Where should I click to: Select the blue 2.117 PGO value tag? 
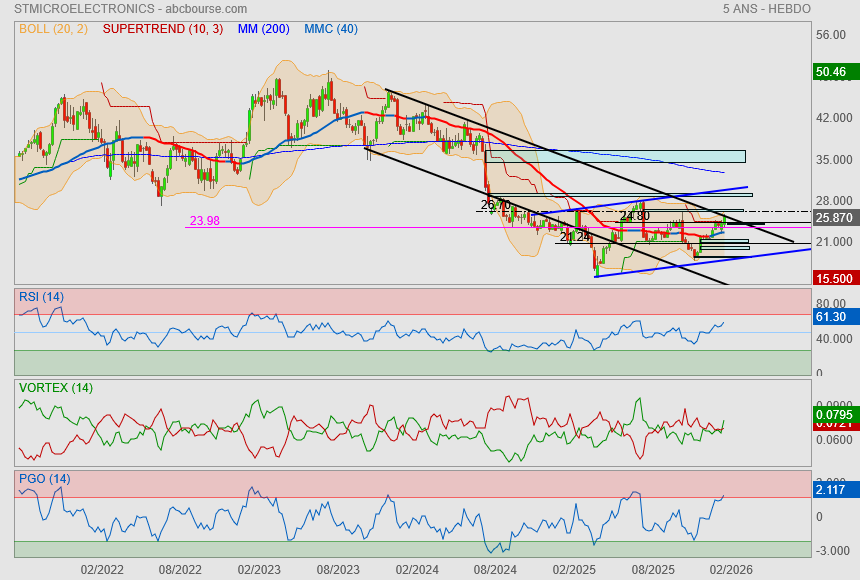coord(831,491)
